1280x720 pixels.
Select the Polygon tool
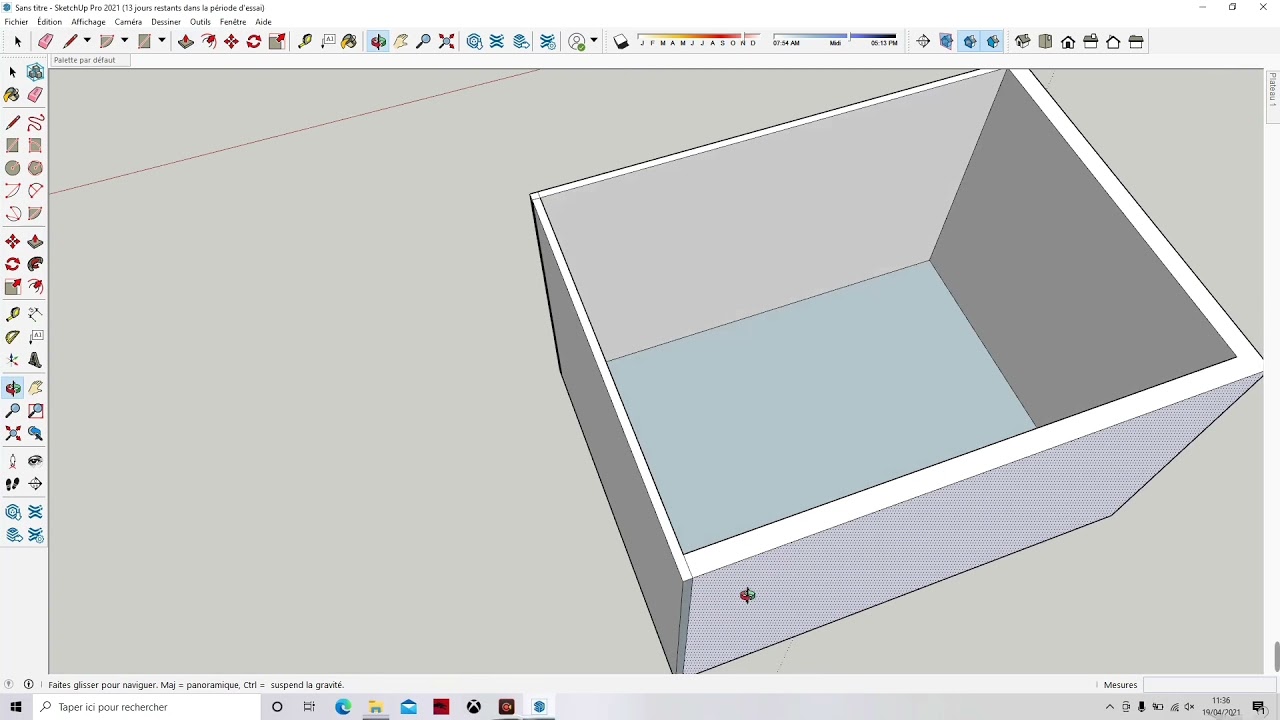click(35, 168)
